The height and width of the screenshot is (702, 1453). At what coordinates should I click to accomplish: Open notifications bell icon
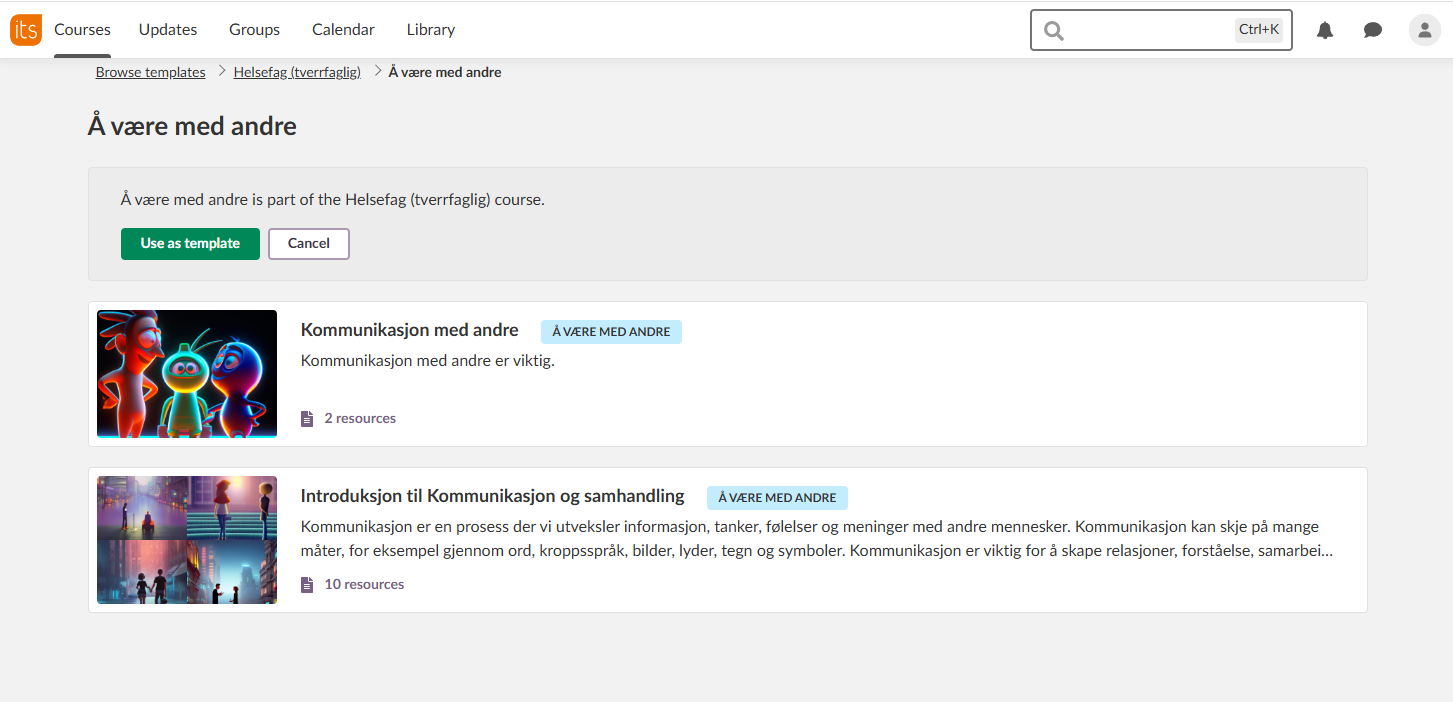(1325, 30)
